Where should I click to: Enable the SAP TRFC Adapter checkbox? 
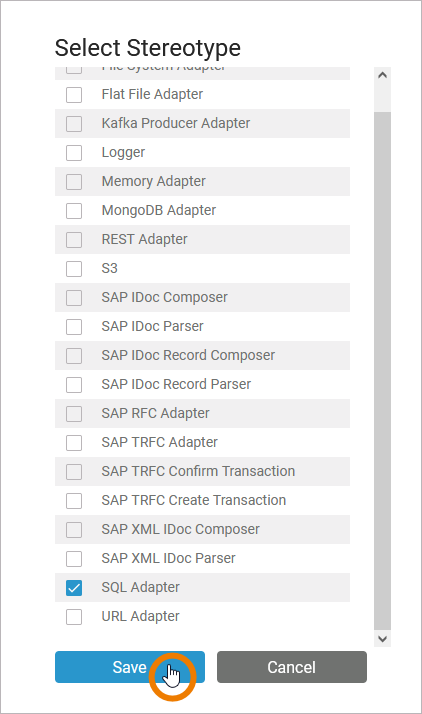pyautogui.click(x=74, y=443)
